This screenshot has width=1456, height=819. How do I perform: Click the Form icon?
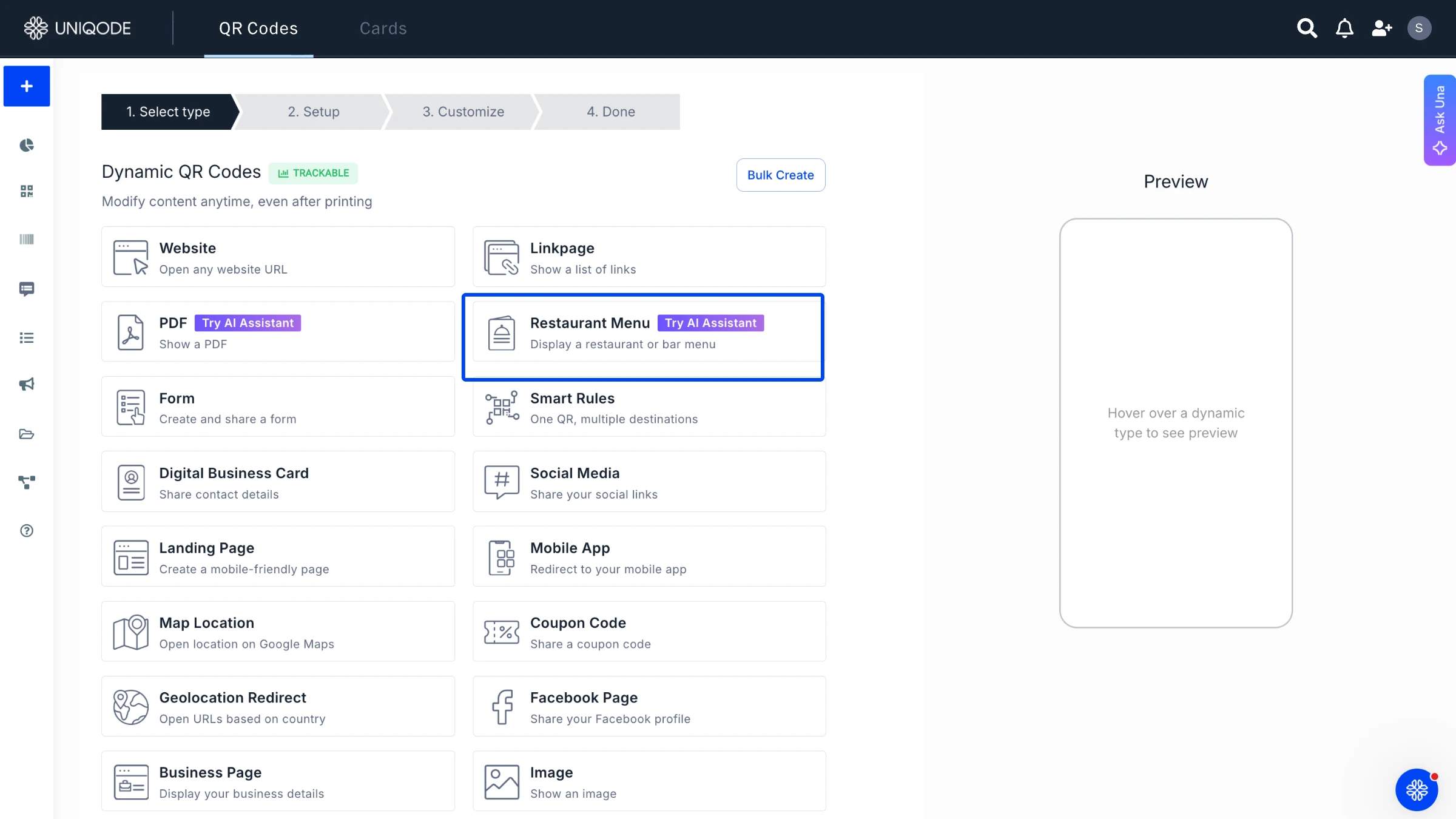click(130, 407)
